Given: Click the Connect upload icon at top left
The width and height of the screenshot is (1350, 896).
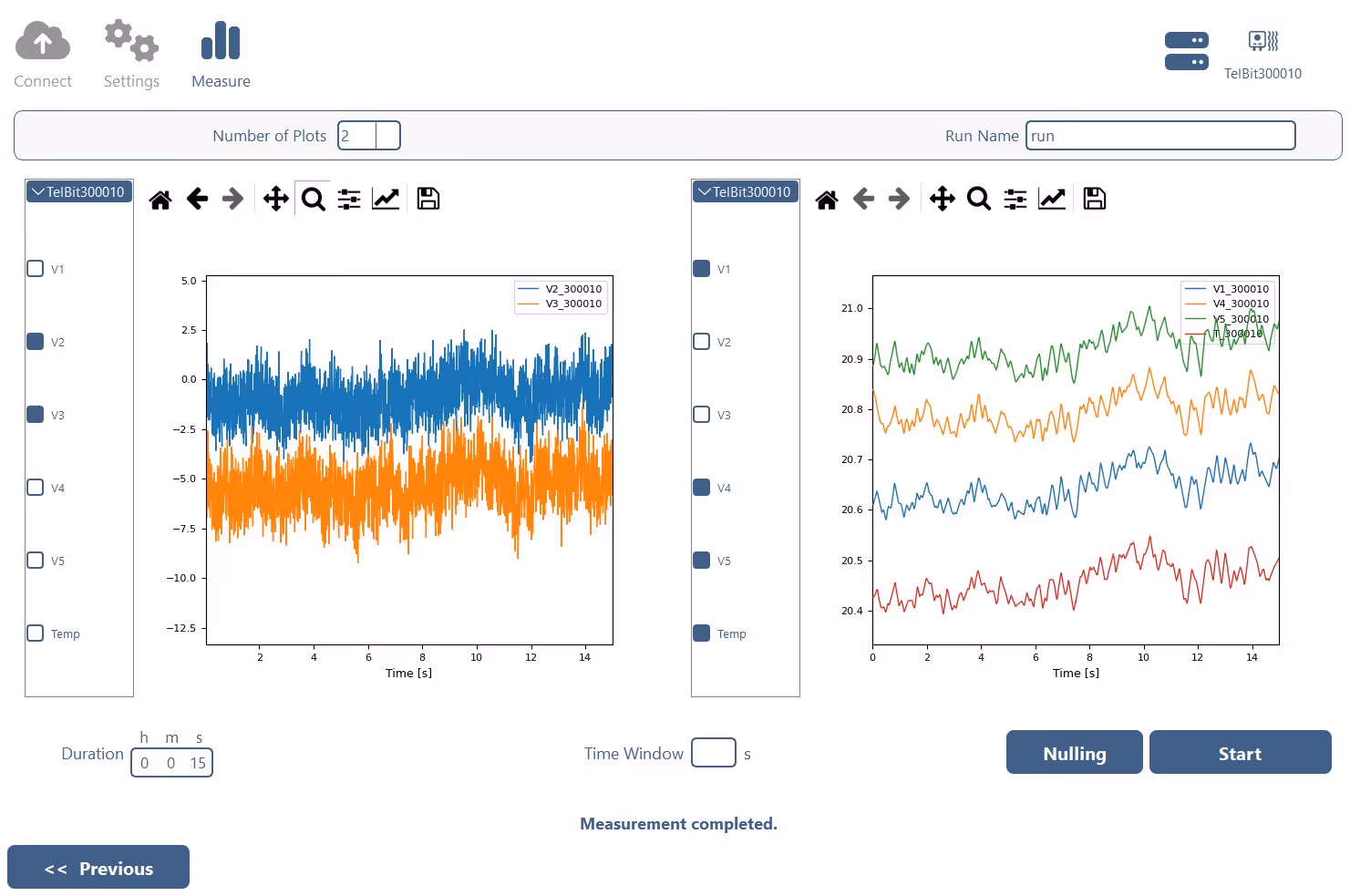Looking at the screenshot, I should click(43, 41).
